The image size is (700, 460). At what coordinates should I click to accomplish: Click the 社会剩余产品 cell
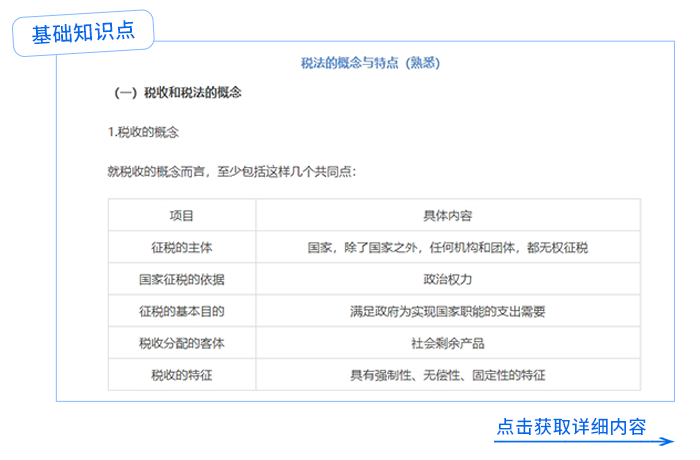pyautogui.click(x=447, y=343)
